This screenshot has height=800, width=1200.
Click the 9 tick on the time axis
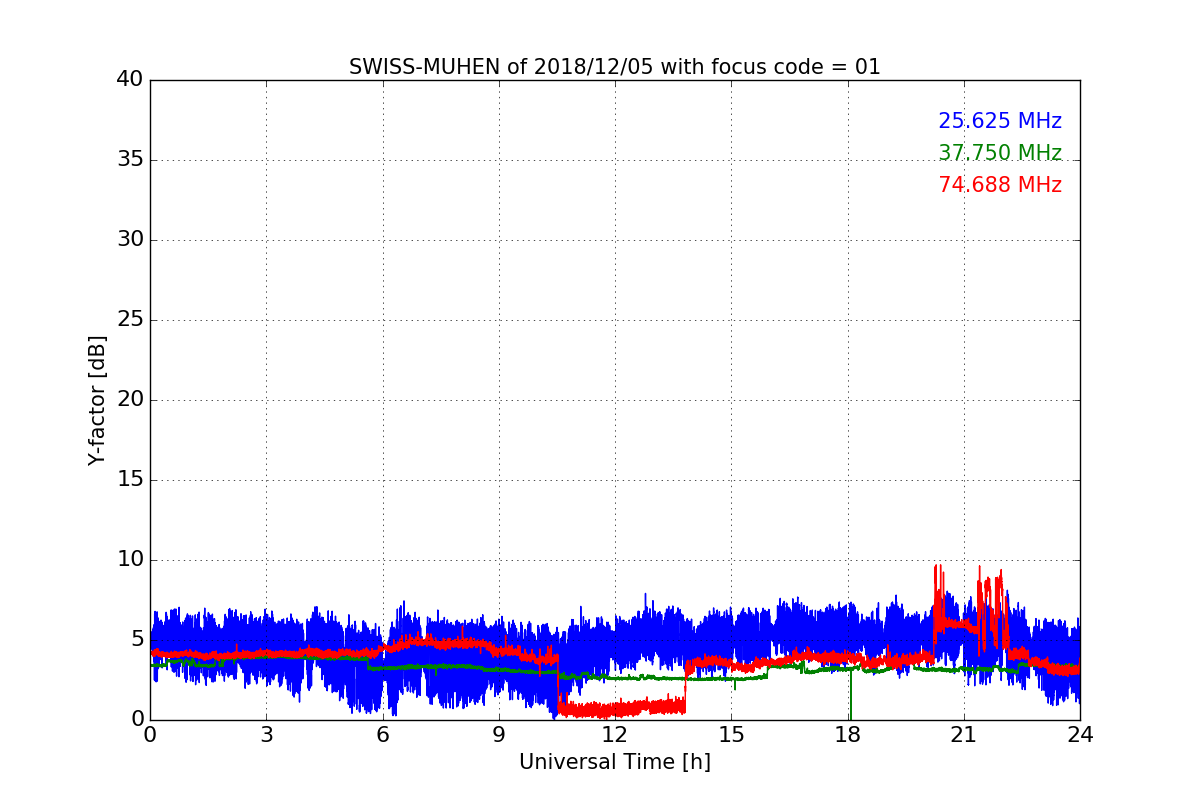click(x=498, y=734)
